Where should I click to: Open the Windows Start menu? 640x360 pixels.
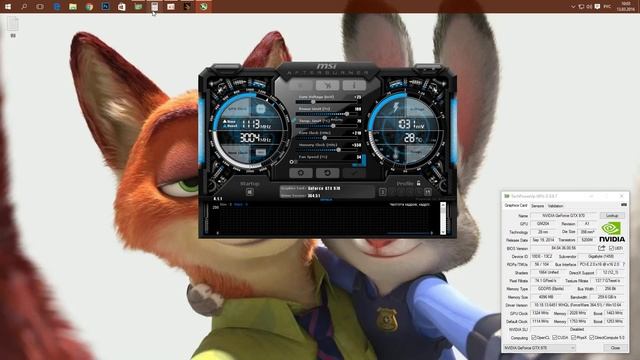(8, 7)
